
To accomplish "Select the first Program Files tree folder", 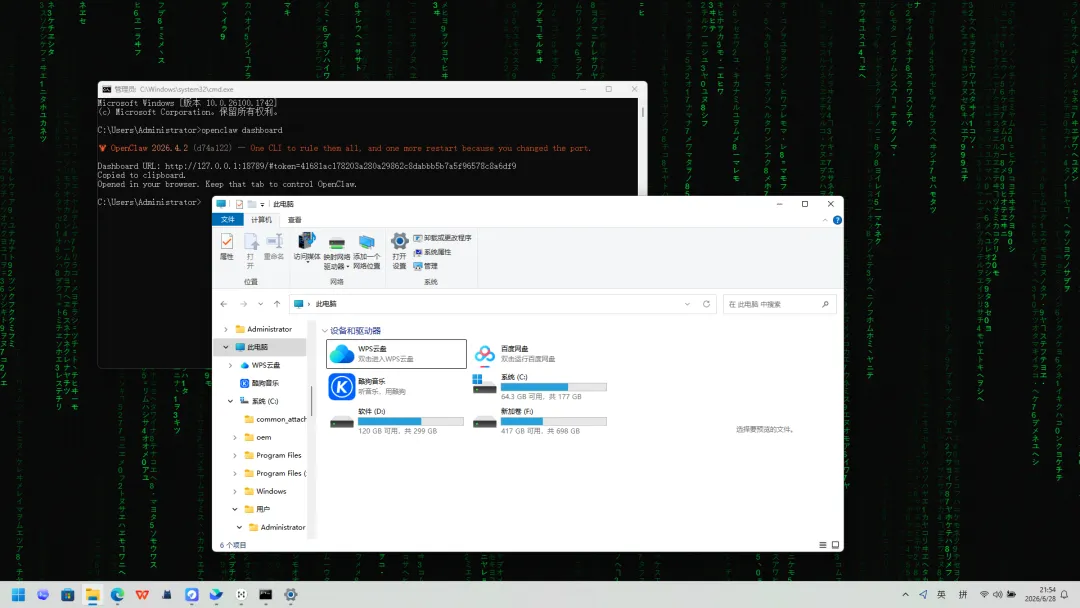I will click(273, 455).
